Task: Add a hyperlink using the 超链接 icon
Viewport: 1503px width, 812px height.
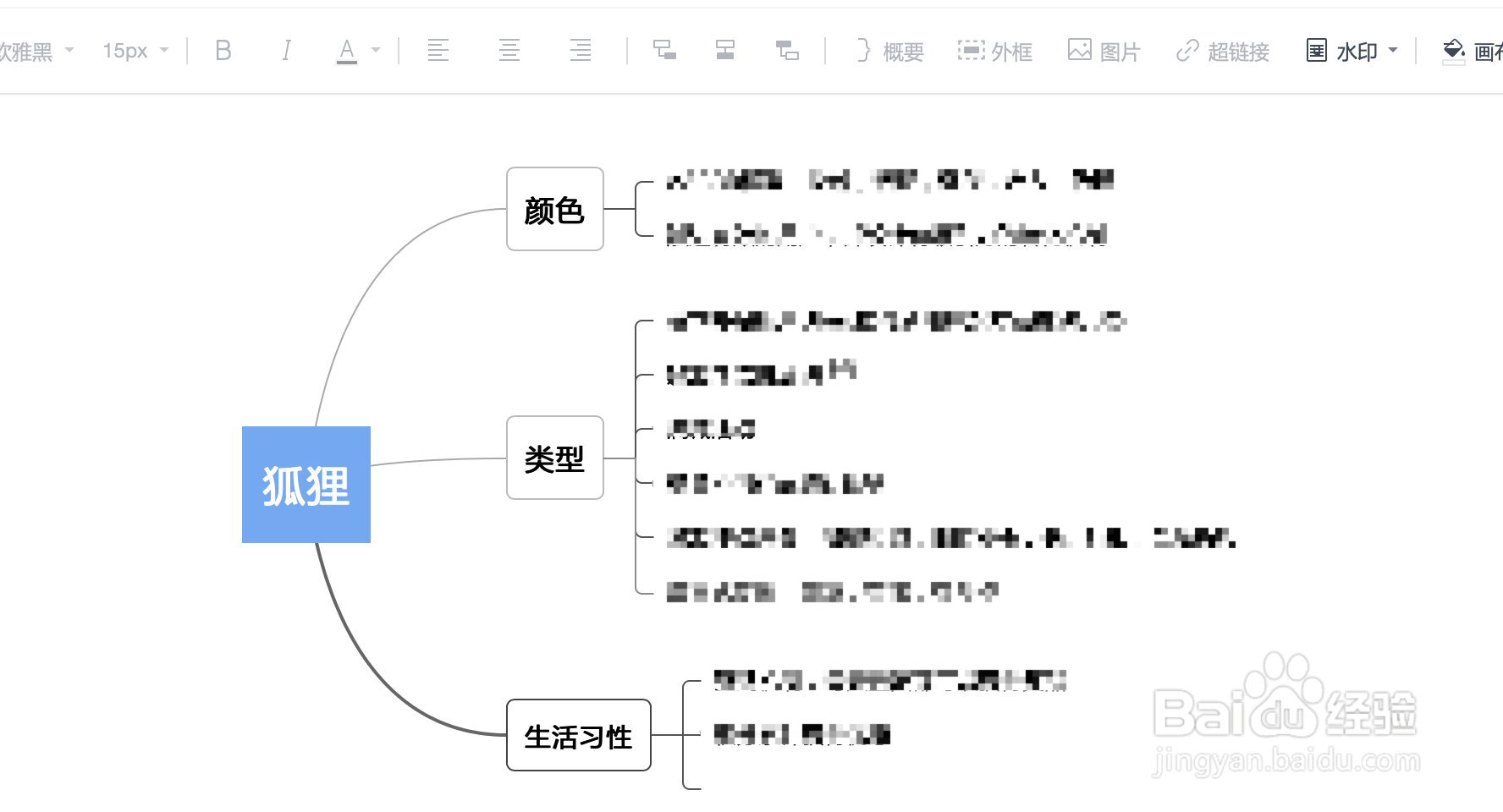Action: (1221, 51)
